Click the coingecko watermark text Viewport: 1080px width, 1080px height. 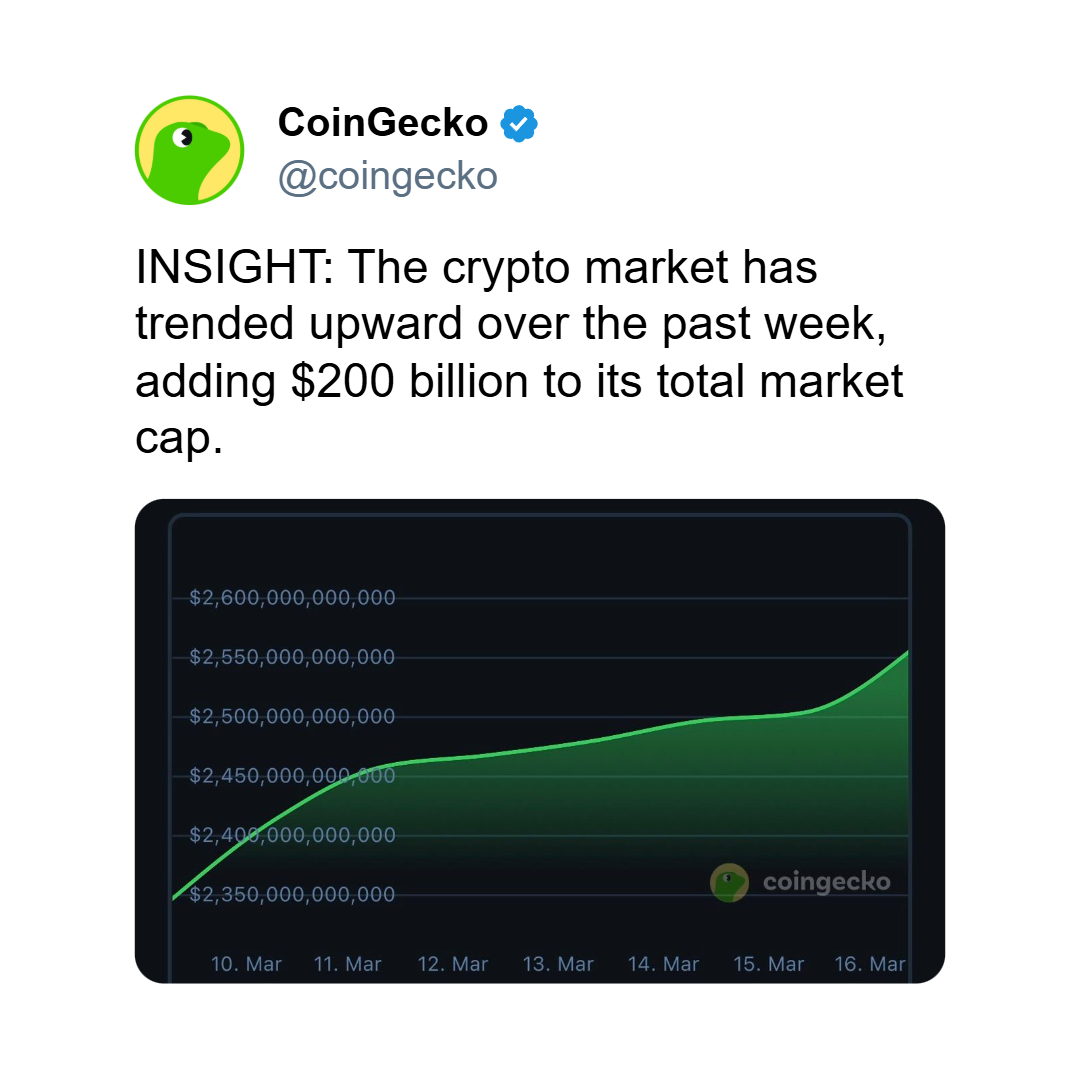(x=826, y=882)
